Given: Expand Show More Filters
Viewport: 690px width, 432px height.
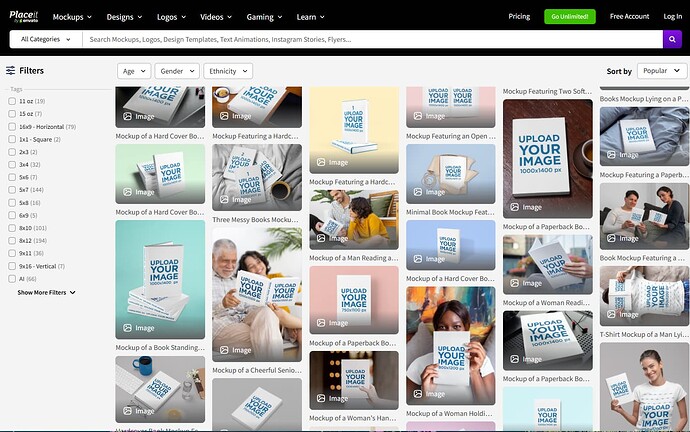Looking at the screenshot, I should point(46,292).
